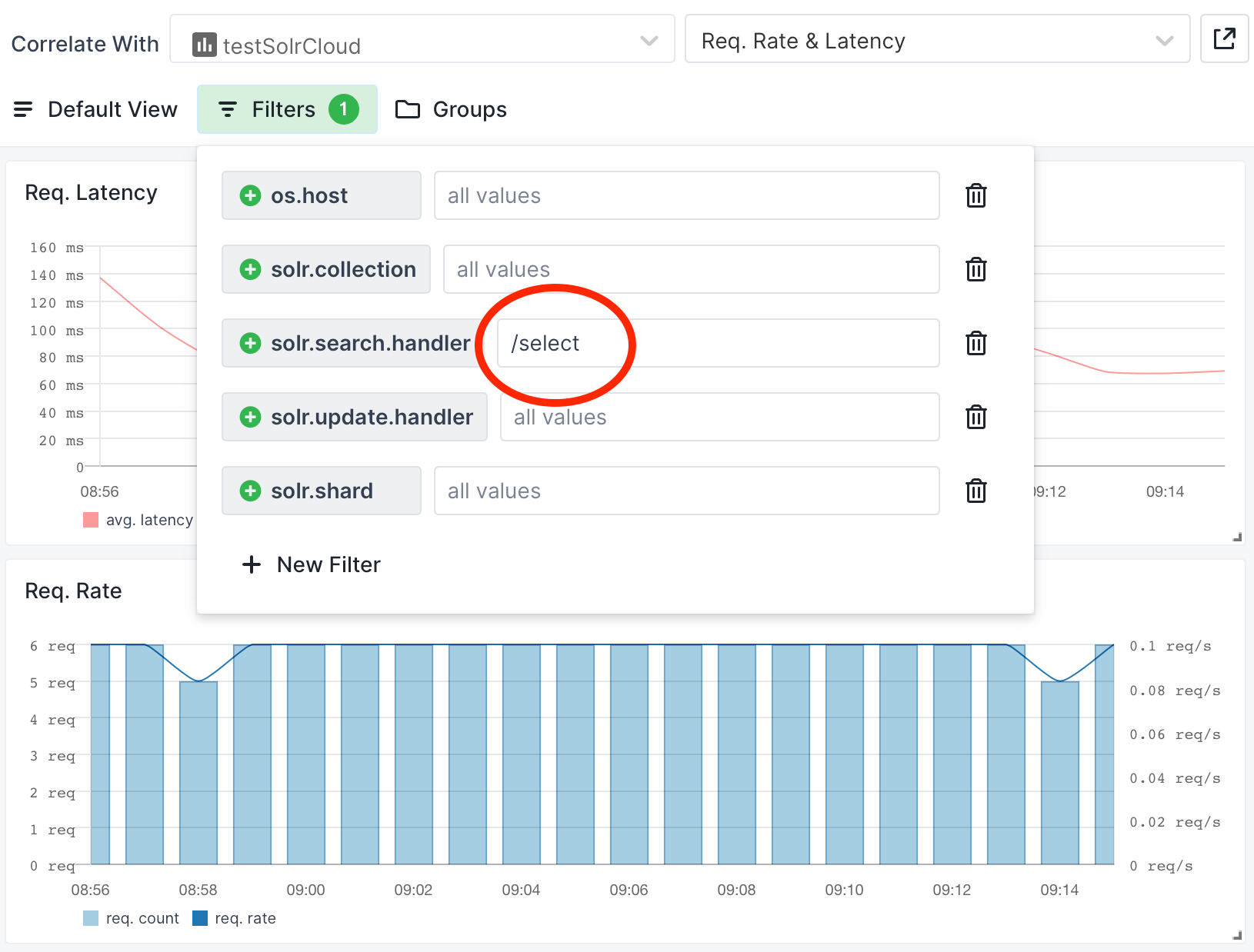Click the solr.shard filter name button
Image resolution: width=1254 pixels, height=952 pixels.
point(321,491)
